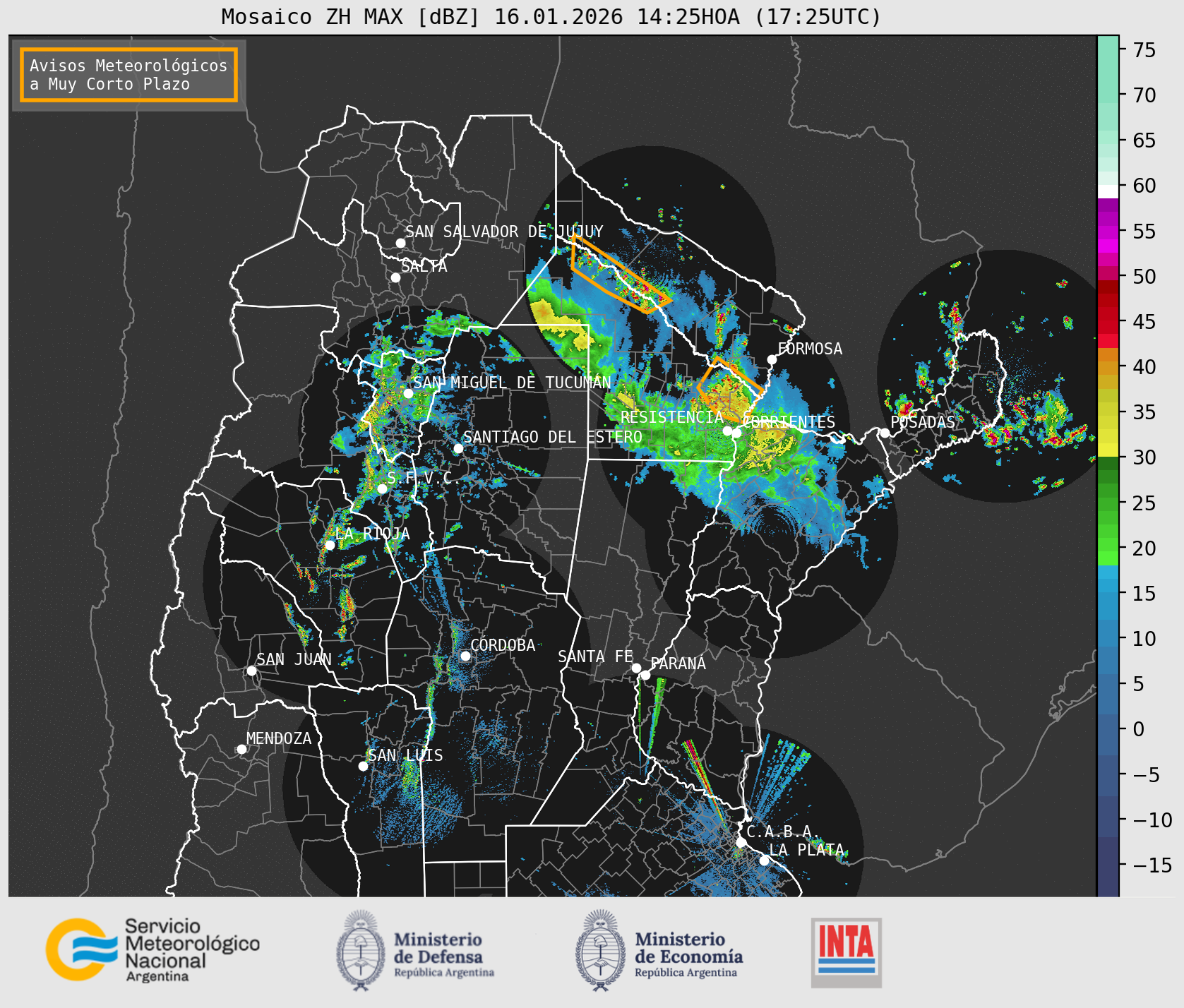This screenshot has width=1184, height=1008.
Task: Click the Mendoza city marker dot
Action: click(241, 749)
